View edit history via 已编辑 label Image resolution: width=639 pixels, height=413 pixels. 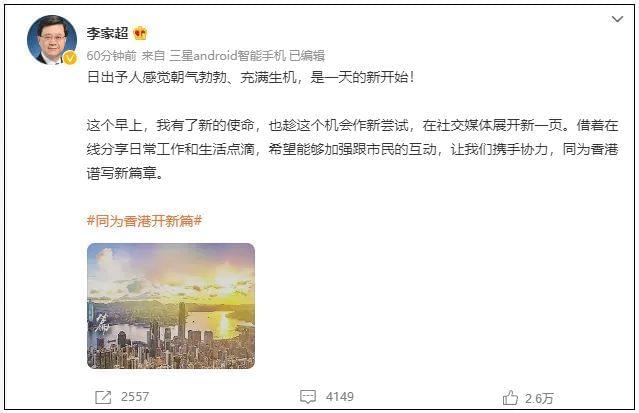(x=306, y=55)
